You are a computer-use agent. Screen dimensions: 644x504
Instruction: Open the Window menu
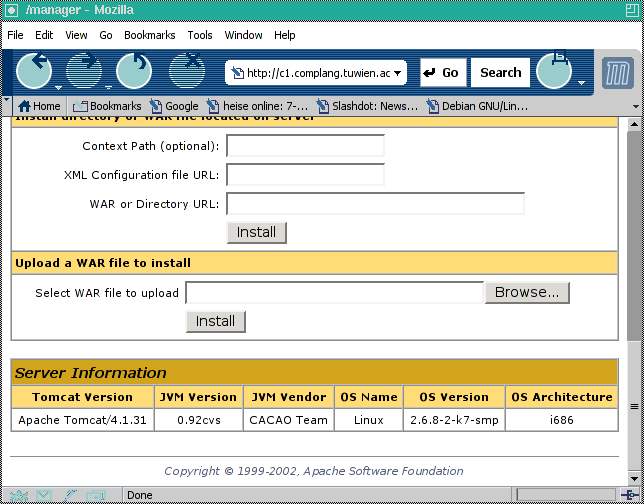[243, 35]
